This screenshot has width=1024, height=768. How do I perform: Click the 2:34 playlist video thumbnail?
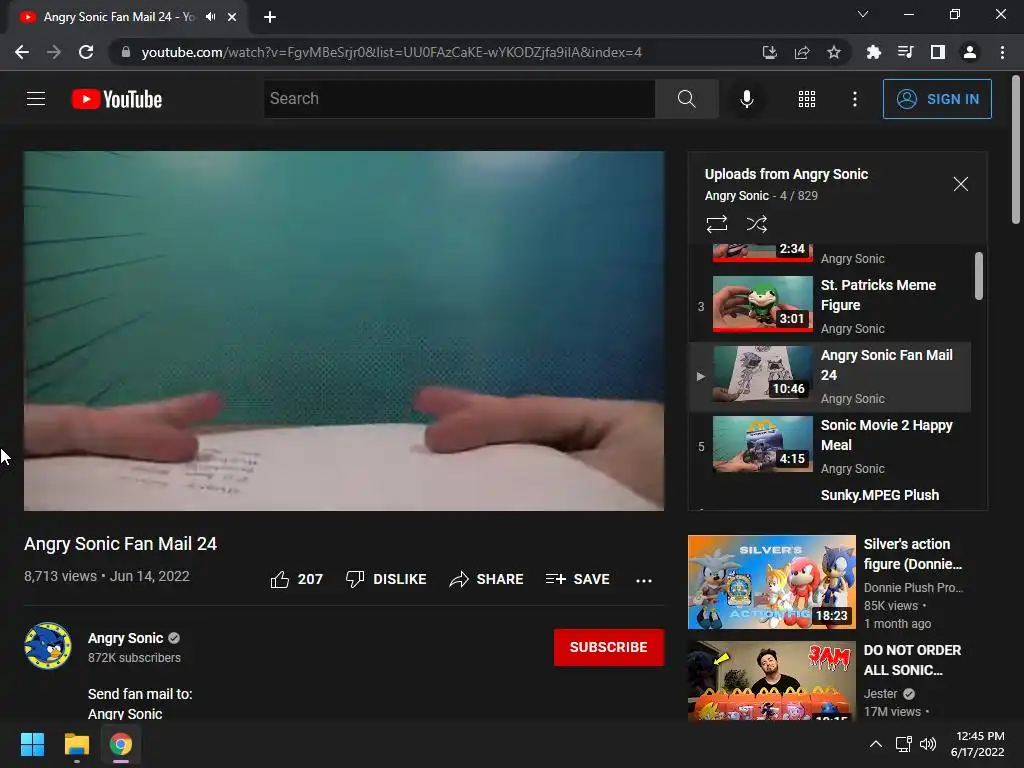click(762, 253)
